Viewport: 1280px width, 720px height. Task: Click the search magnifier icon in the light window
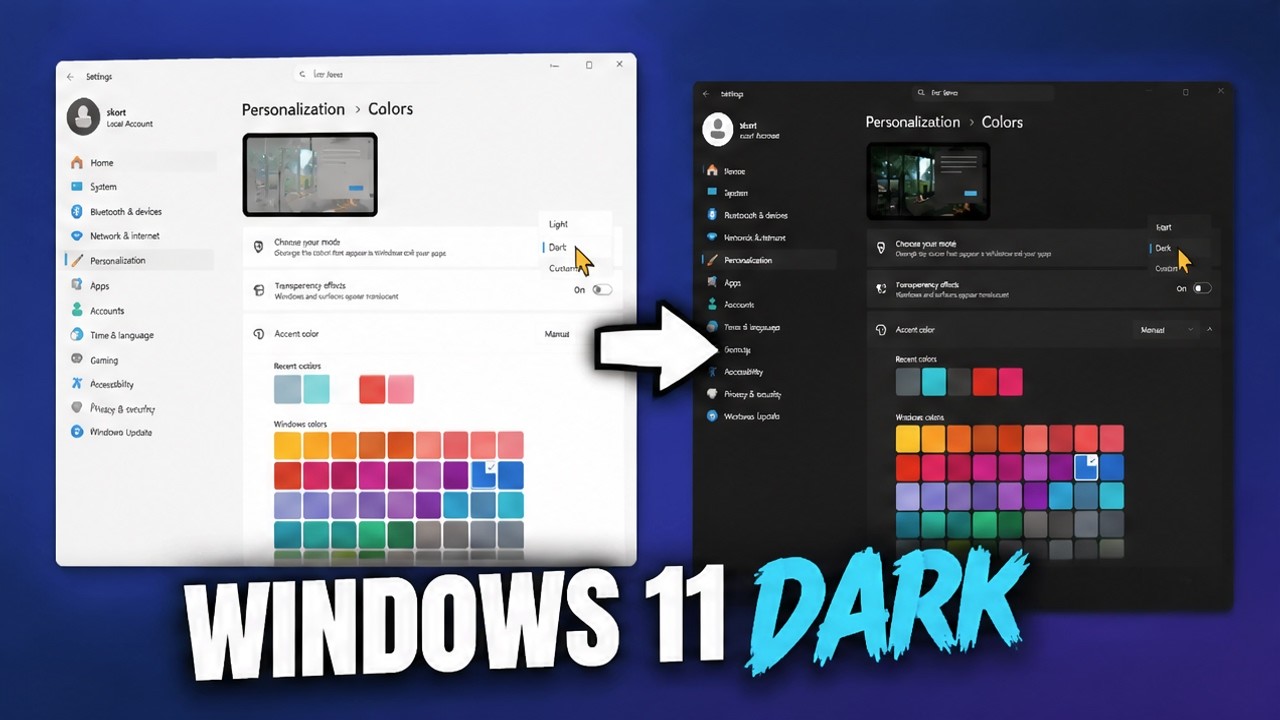coord(303,74)
